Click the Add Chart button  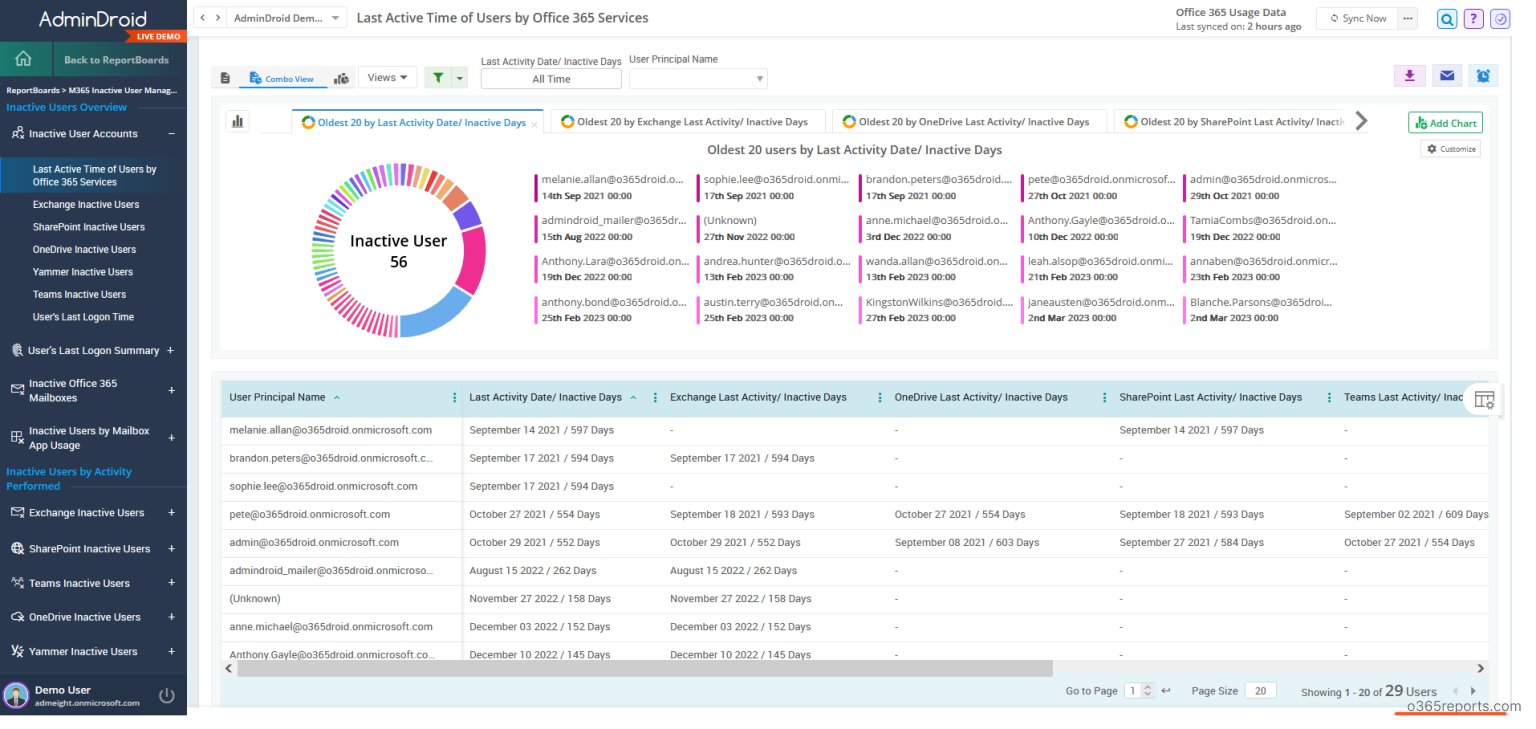pos(1445,122)
